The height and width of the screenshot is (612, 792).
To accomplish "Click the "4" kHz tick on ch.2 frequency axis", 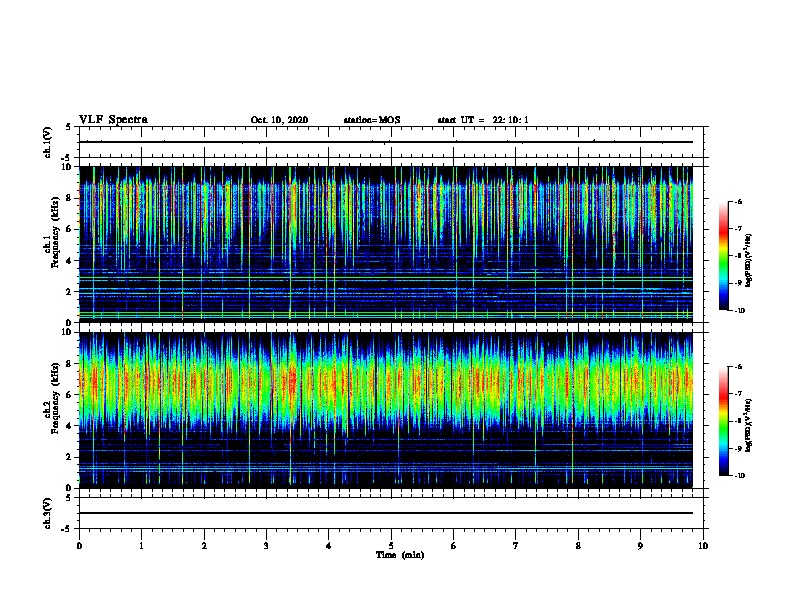I will point(70,426).
